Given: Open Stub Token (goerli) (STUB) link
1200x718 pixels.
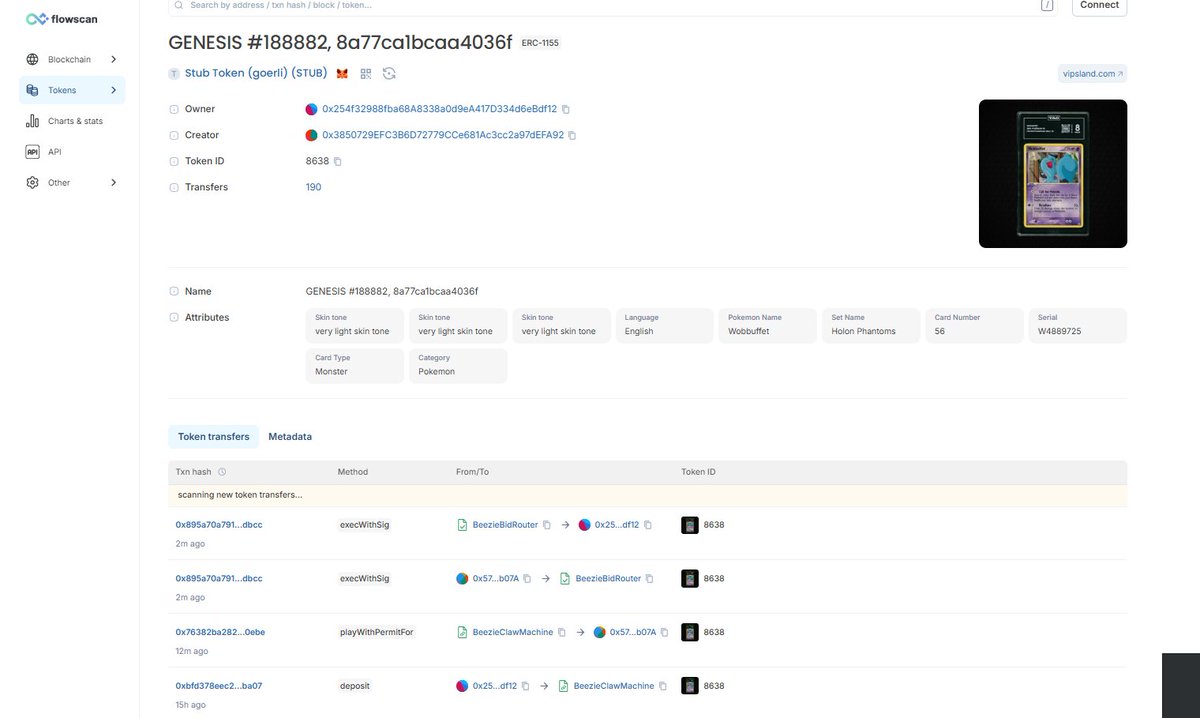Looking at the screenshot, I should point(257,74).
